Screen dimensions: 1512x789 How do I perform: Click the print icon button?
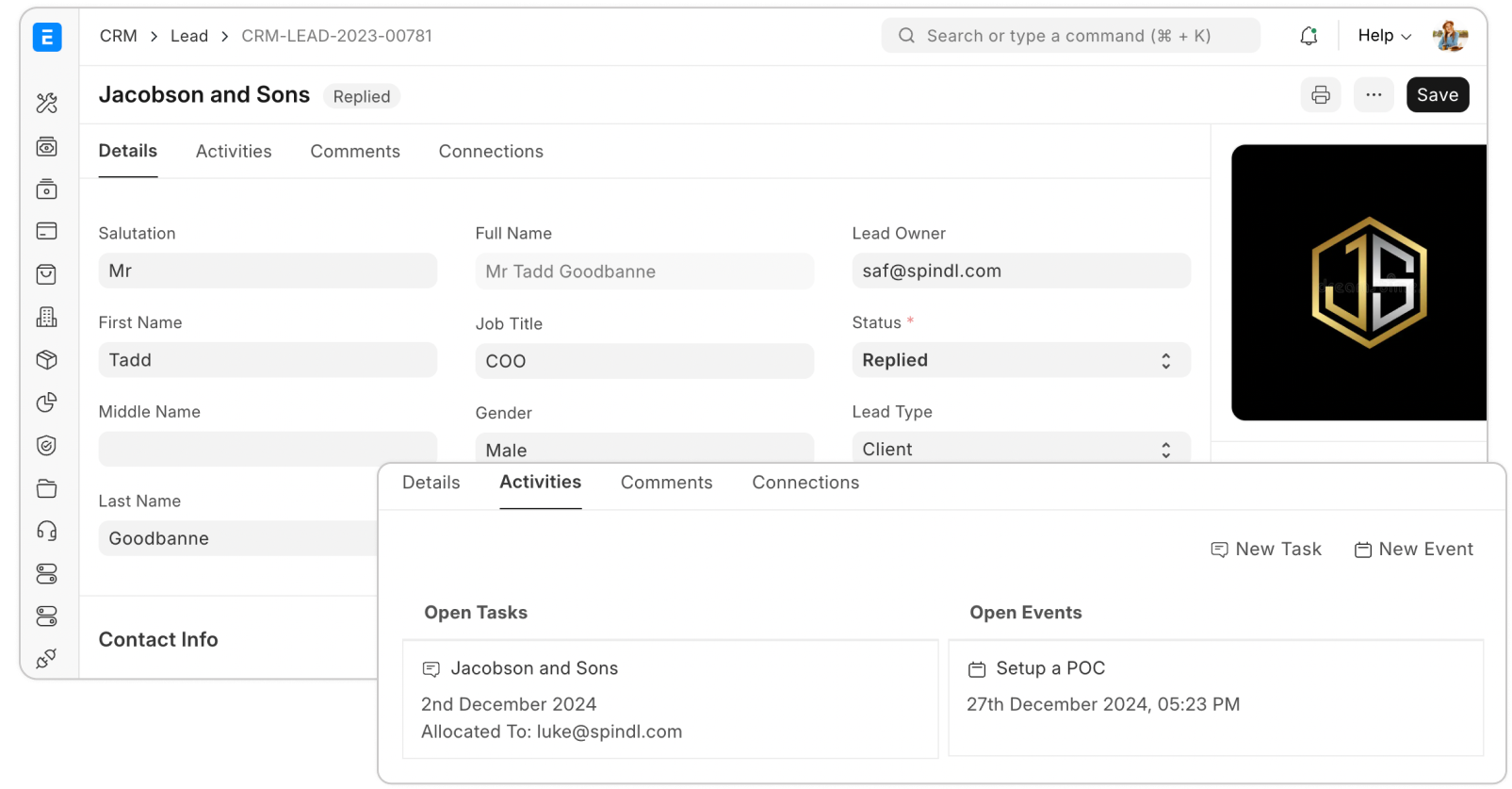[1320, 95]
